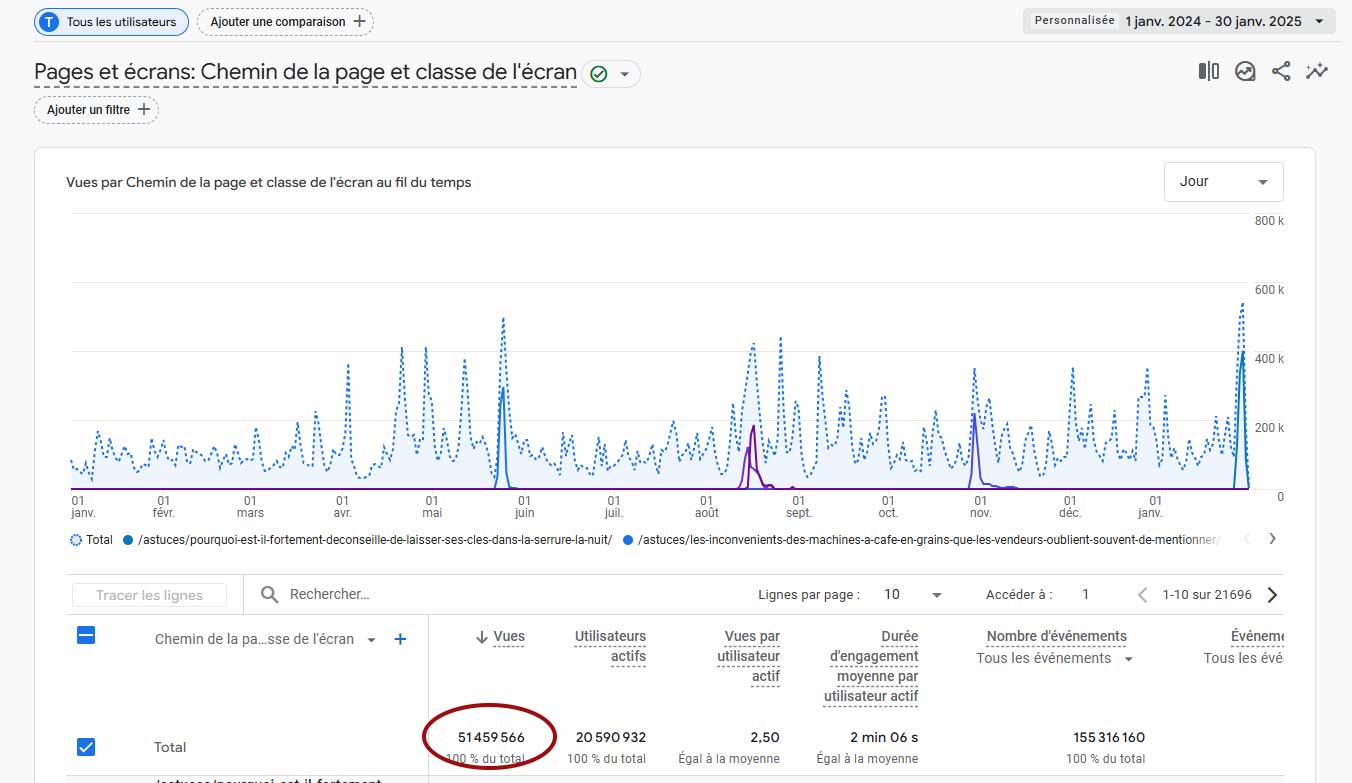1352x783 pixels.
Task: Click the search magnifier icon
Action: pyautogui.click(x=269, y=595)
